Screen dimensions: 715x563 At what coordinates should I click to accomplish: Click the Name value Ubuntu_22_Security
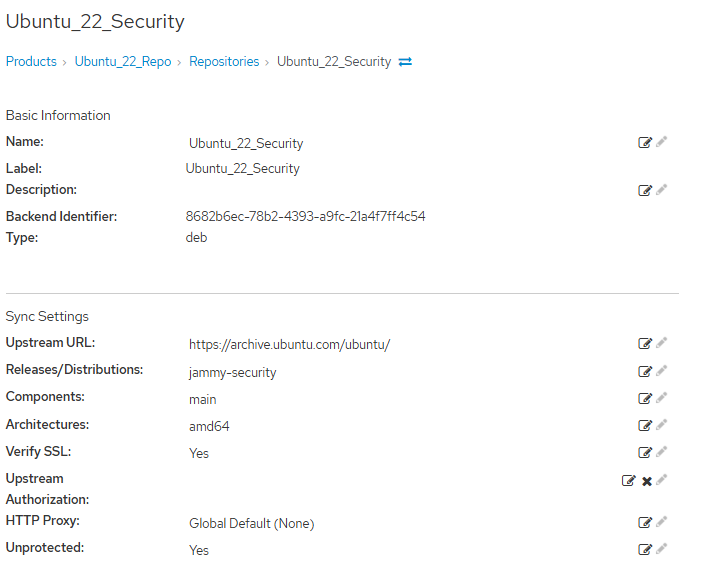pyautogui.click(x=246, y=143)
